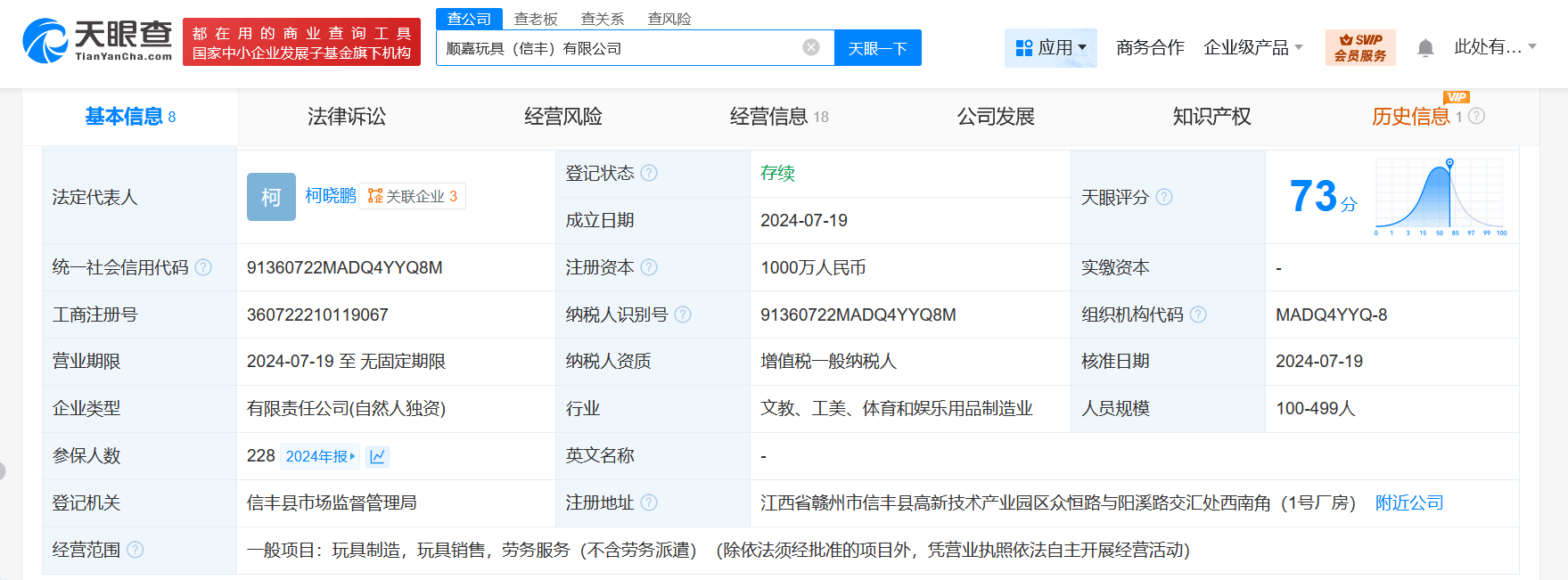Open the notification bell
Screen dimensions: 1568x580
pyautogui.click(x=1425, y=48)
